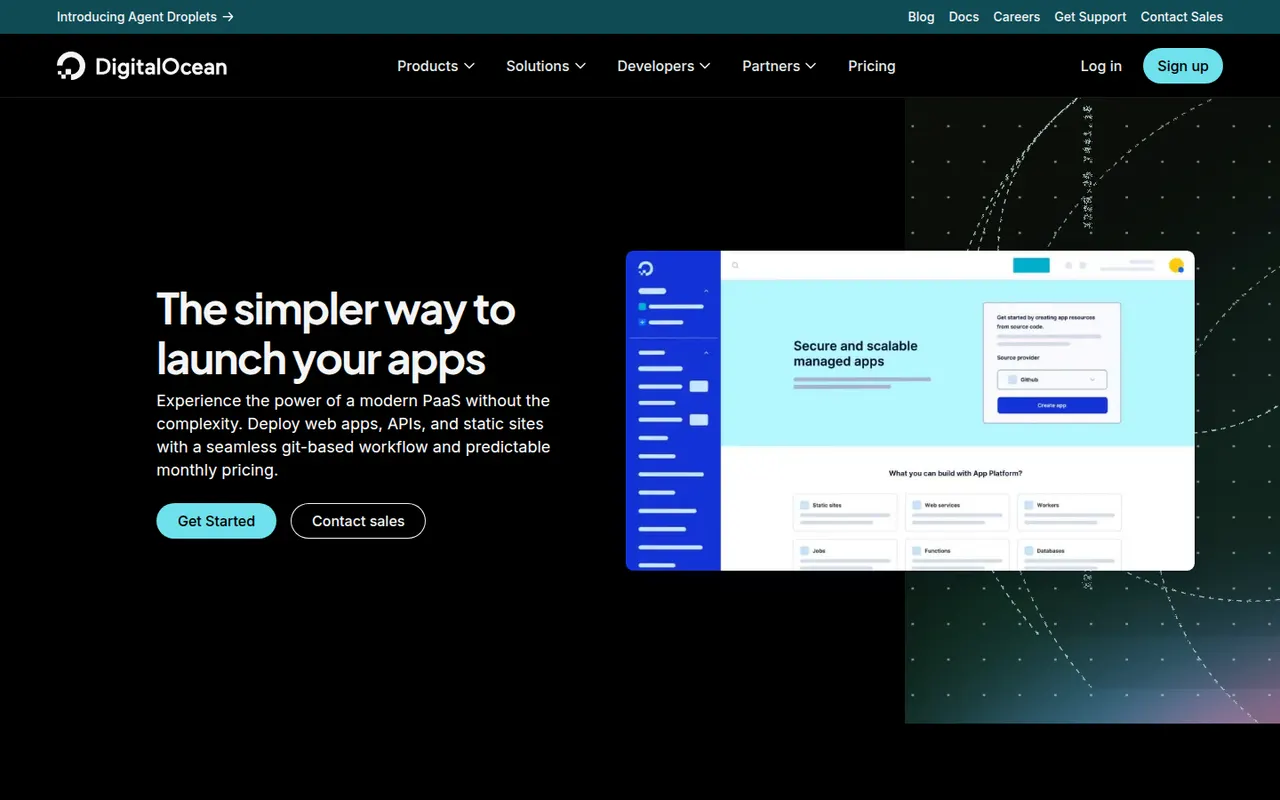Open the Blog link in top bar
The width and height of the screenshot is (1280, 800).
click(x=921, y=17)
